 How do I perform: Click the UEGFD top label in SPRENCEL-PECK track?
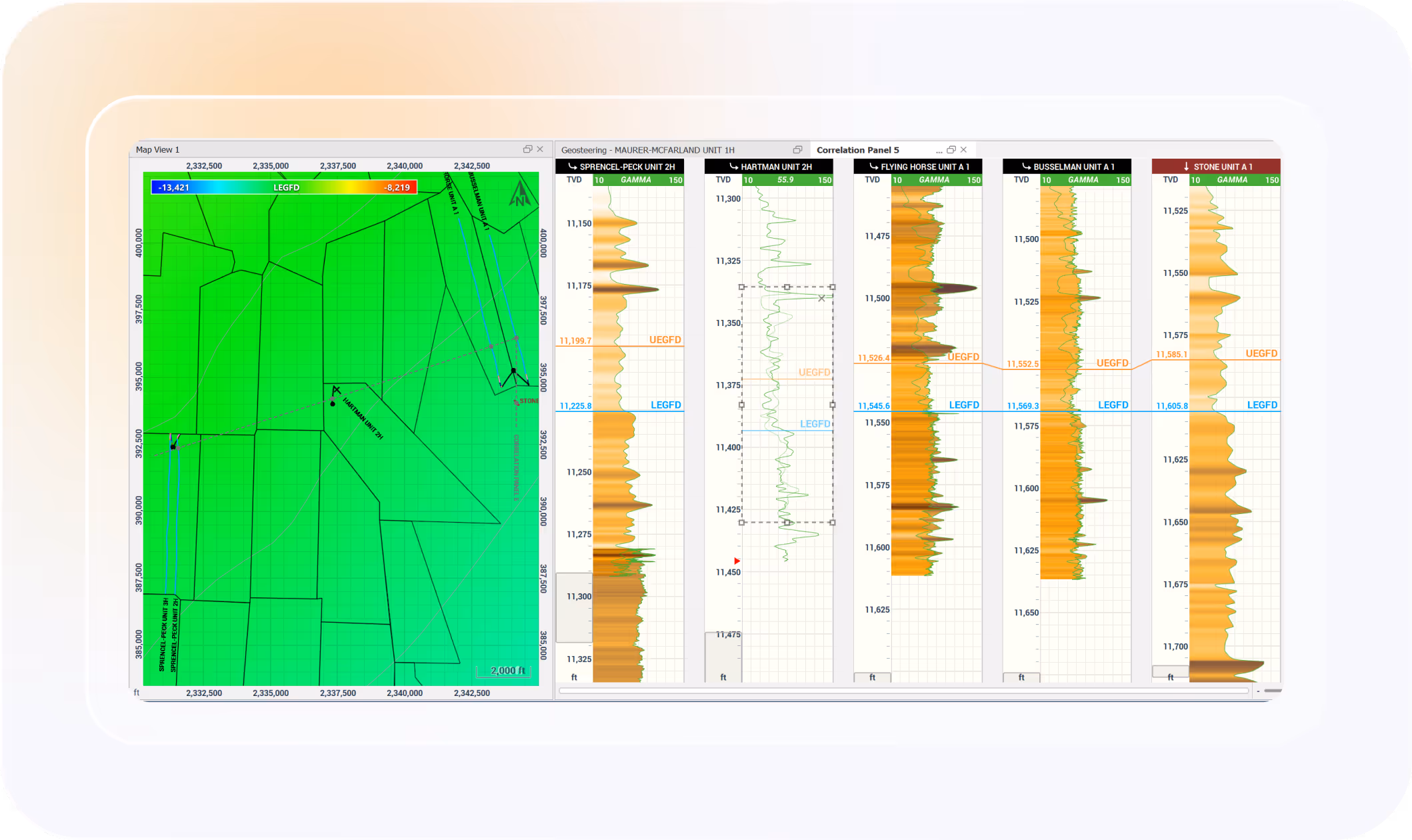[x=665, y=340]
